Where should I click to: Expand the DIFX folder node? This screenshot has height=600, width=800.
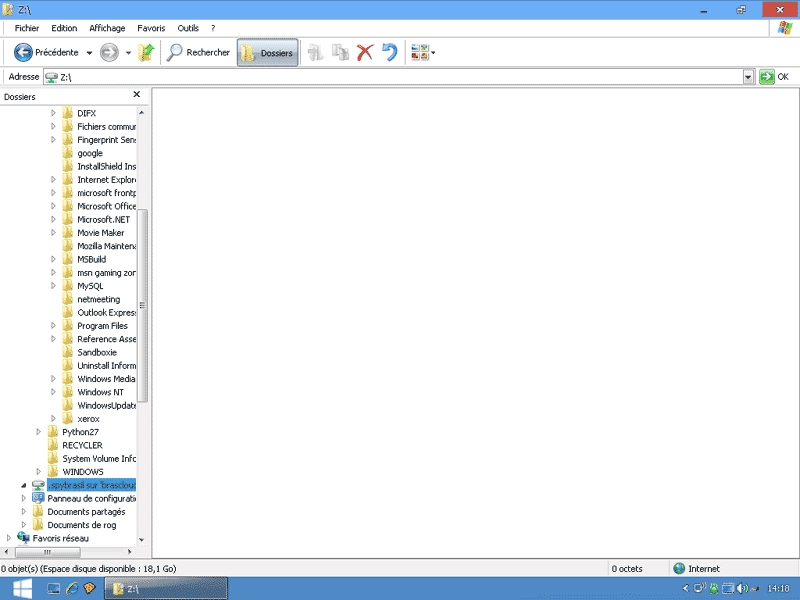(53, 113)
